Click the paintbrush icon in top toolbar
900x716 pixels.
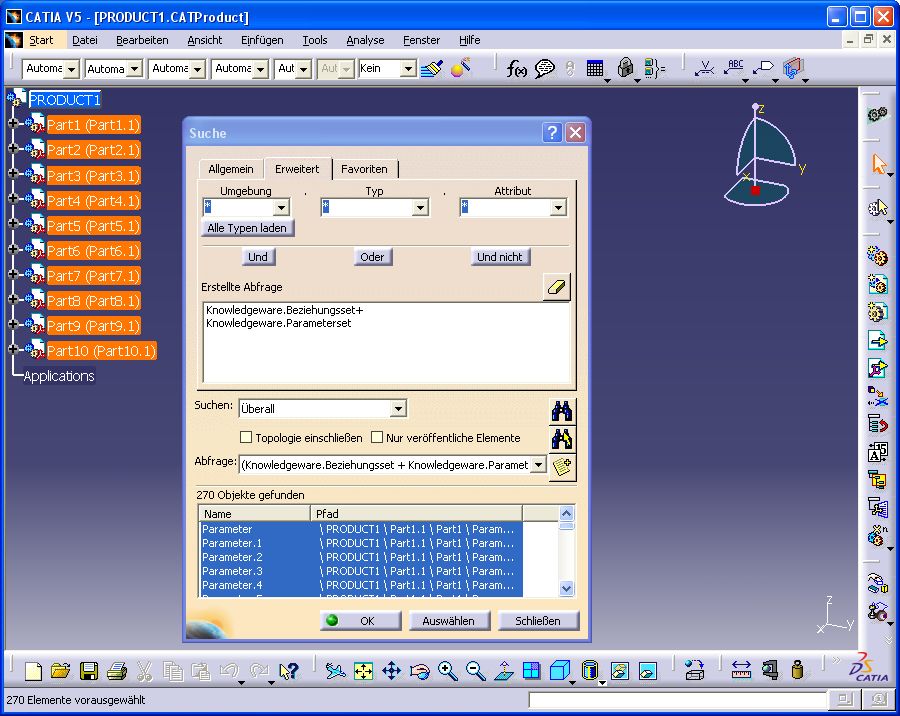tap(432, 68)
